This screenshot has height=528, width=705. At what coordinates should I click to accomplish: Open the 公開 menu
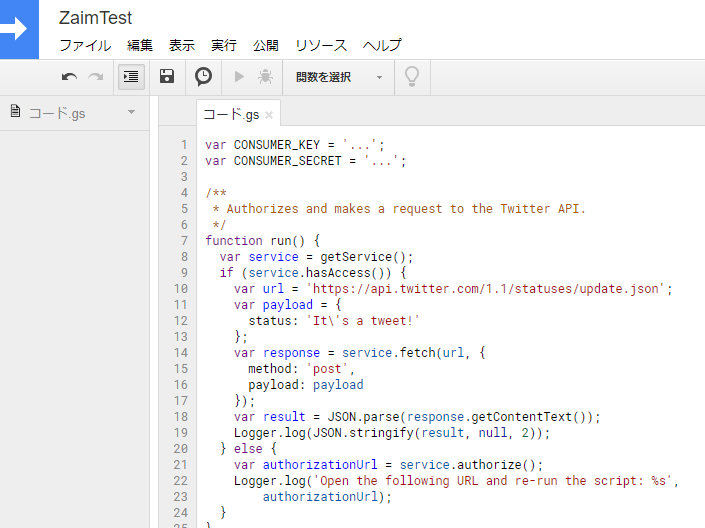pyautogui.click(x=265, y=45)
